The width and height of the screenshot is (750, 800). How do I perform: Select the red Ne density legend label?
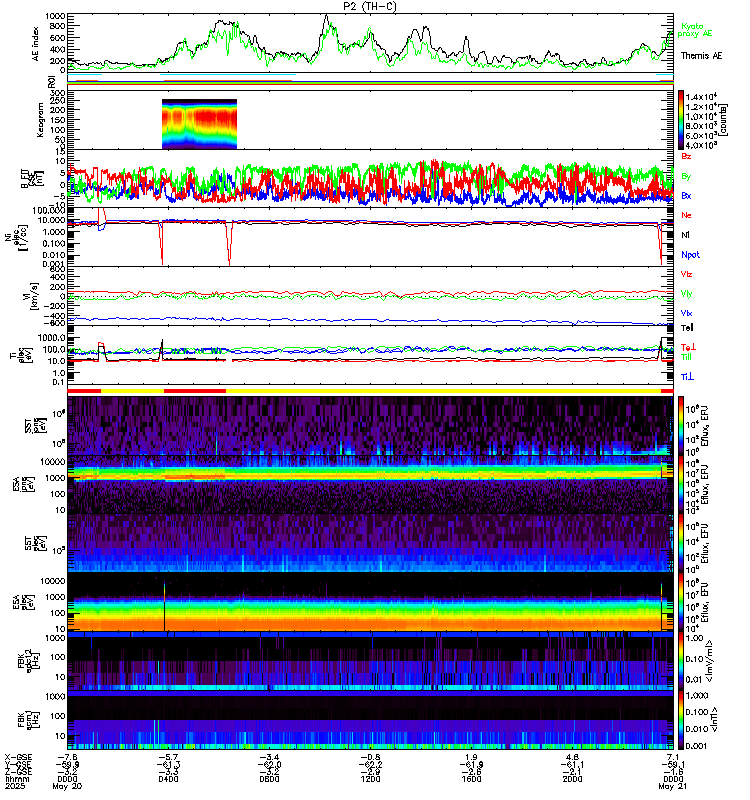(x=686, y=215)
